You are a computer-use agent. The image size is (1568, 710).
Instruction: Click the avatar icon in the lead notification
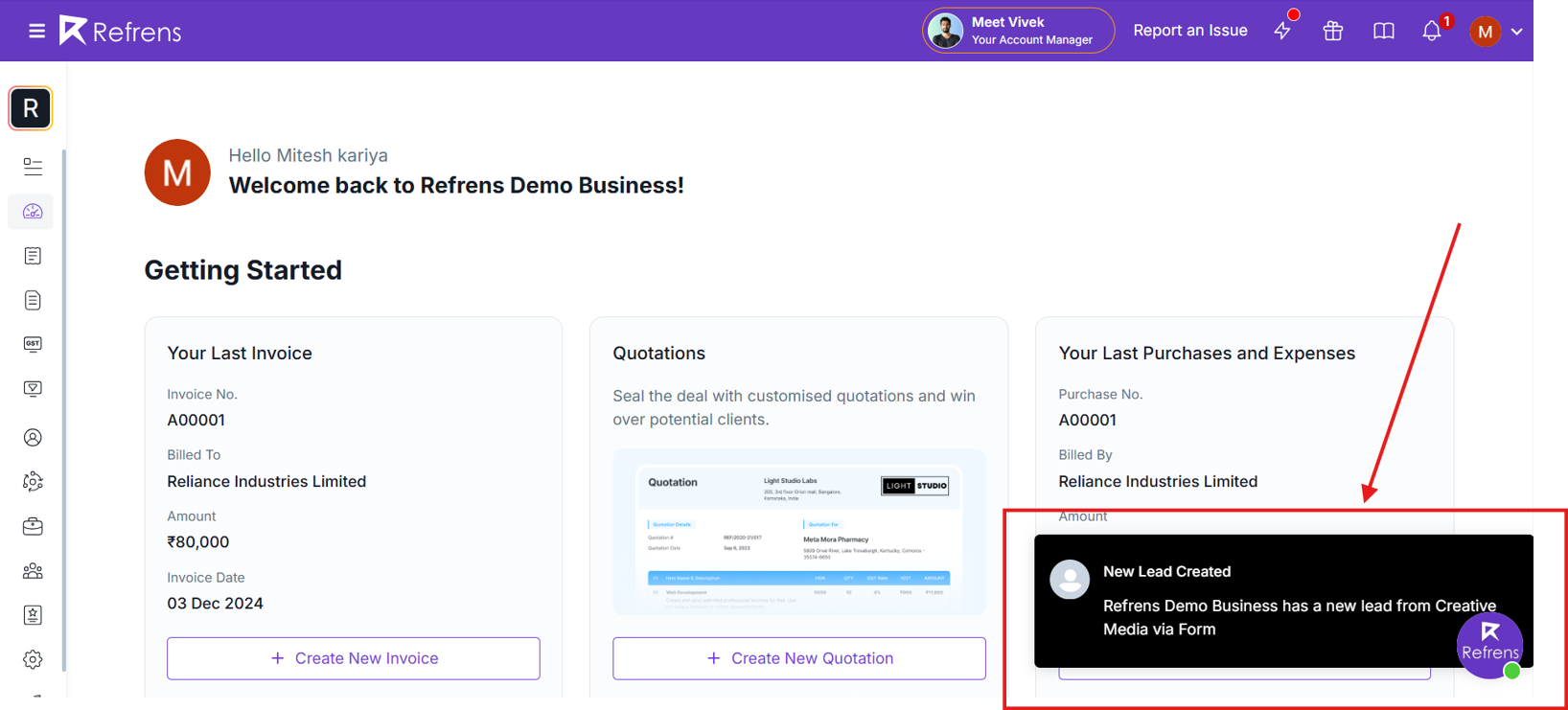[1070, 580]
